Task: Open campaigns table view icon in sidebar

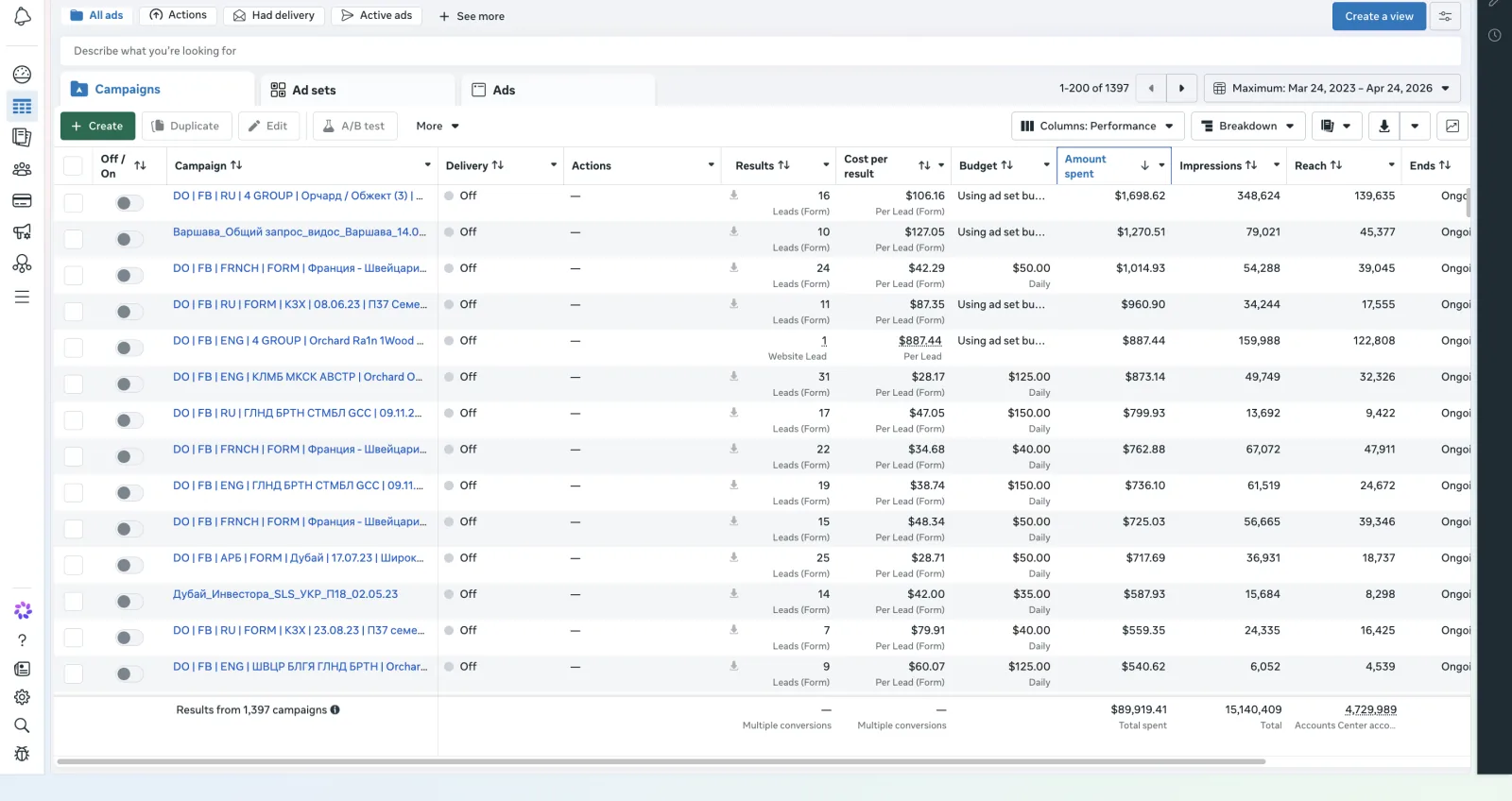Action: pyautogui.click(x=22, y=107)
